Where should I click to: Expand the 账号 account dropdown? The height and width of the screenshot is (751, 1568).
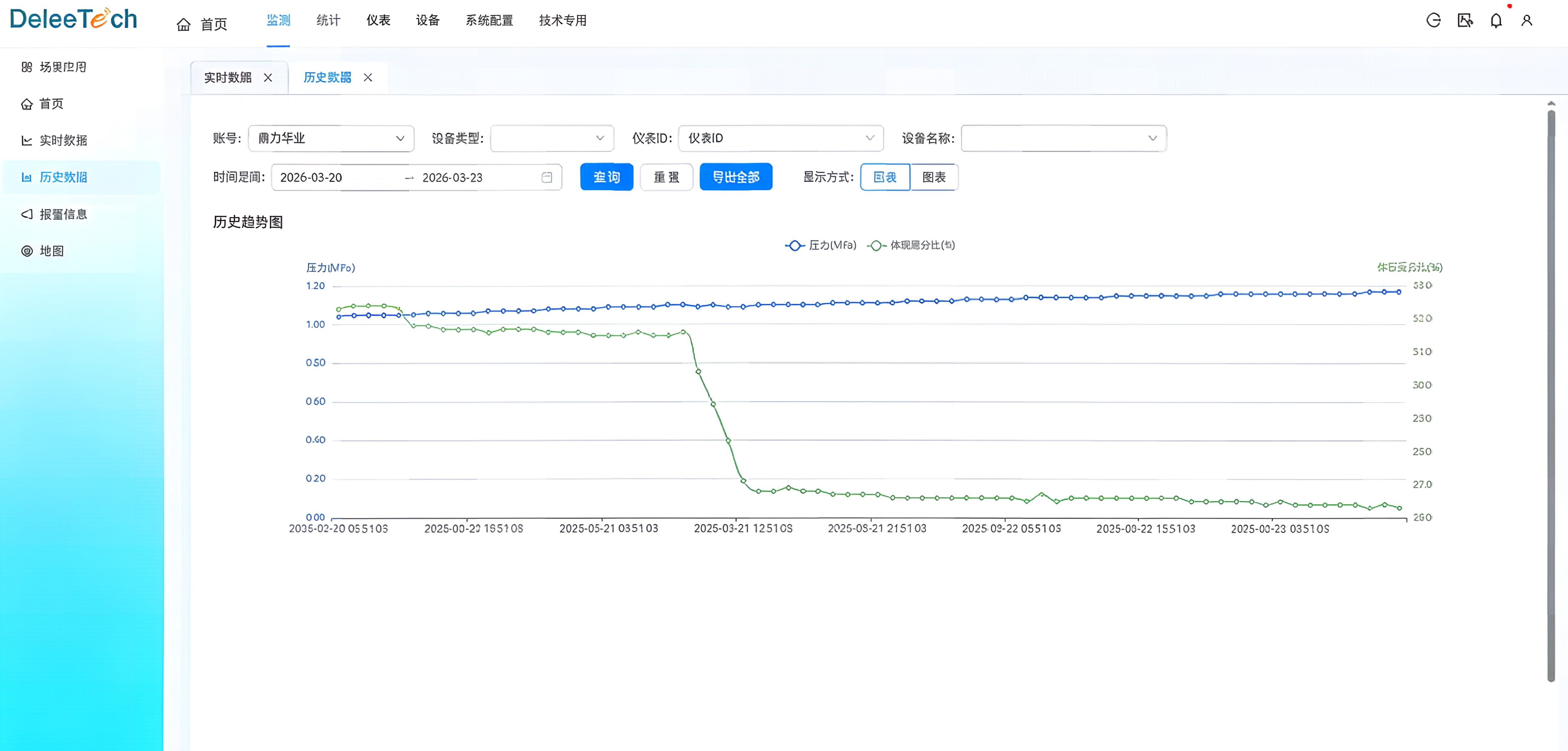[x=331, y=138]
